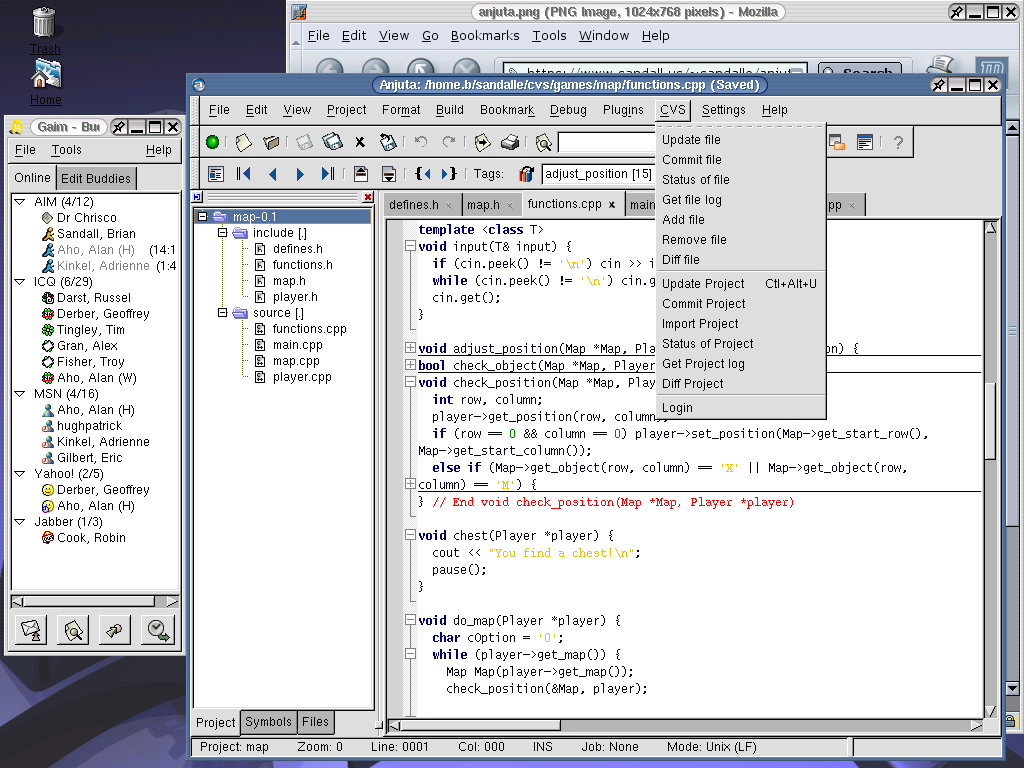Click the Save all files icon
The image size is (1024, 768).
point(333,143)
